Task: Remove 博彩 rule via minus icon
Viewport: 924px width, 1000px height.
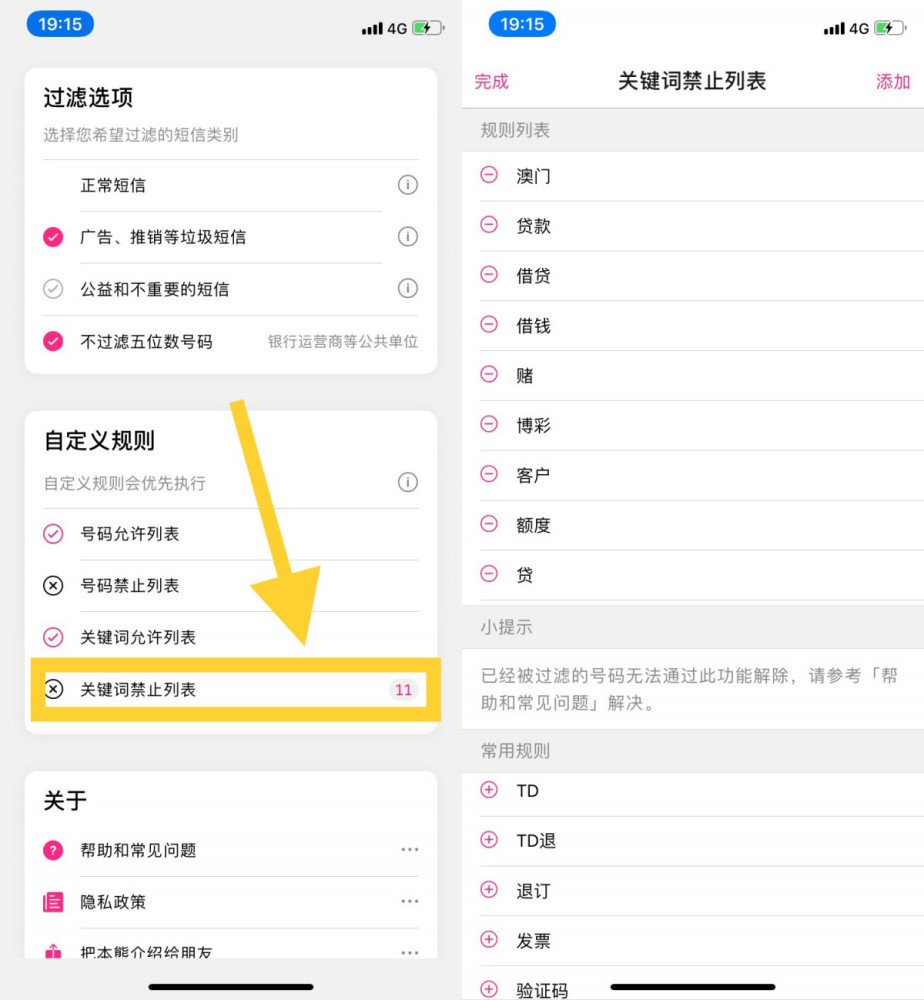Action: pyautogui.click(x=489, y=424)
